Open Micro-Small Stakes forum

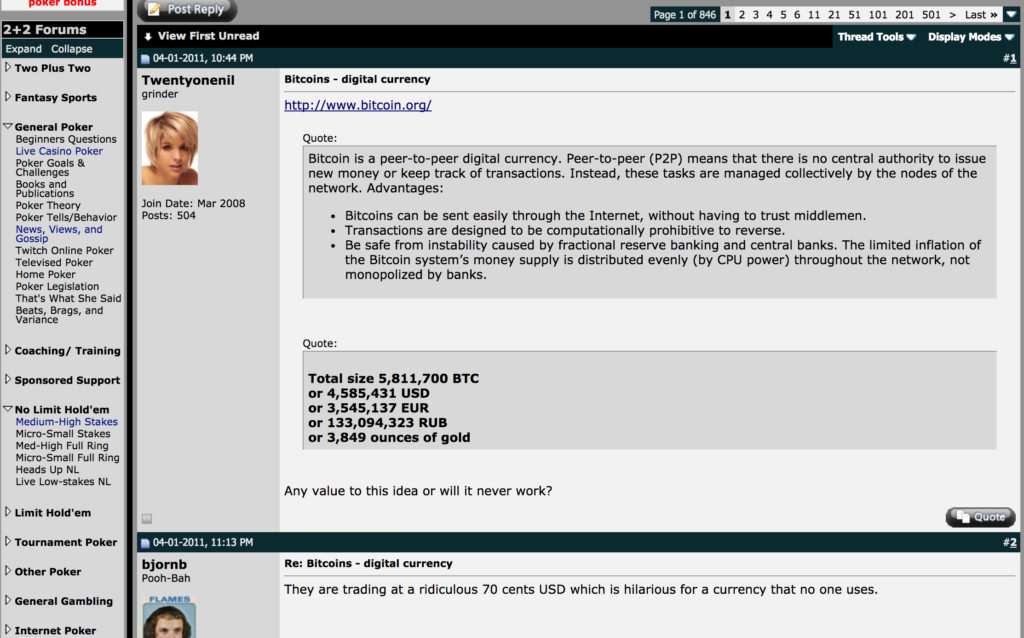coord(63,434)
